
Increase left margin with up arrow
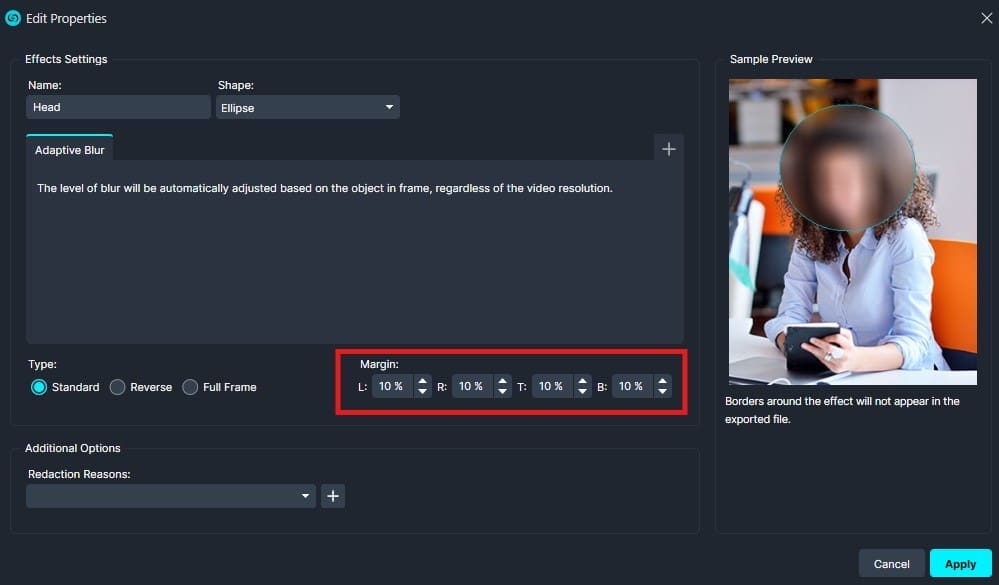click(422, 381)
